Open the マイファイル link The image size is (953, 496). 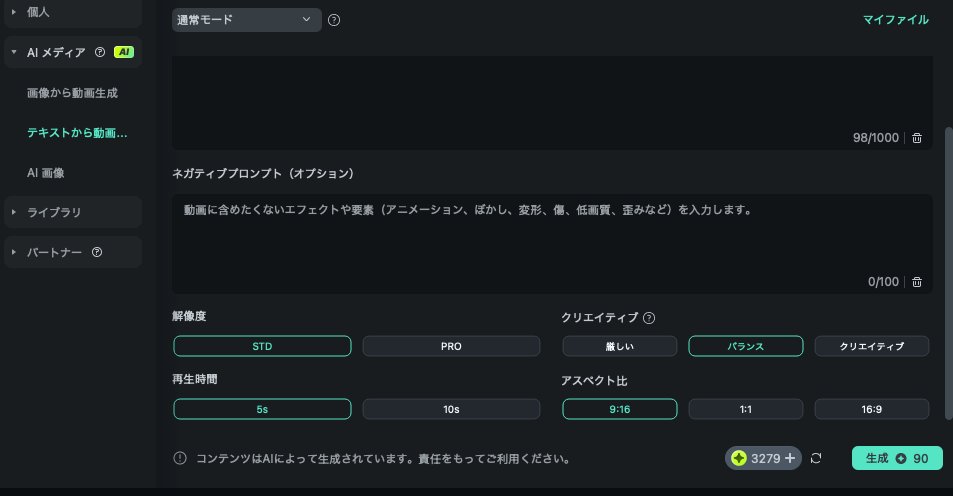point(895,20)
